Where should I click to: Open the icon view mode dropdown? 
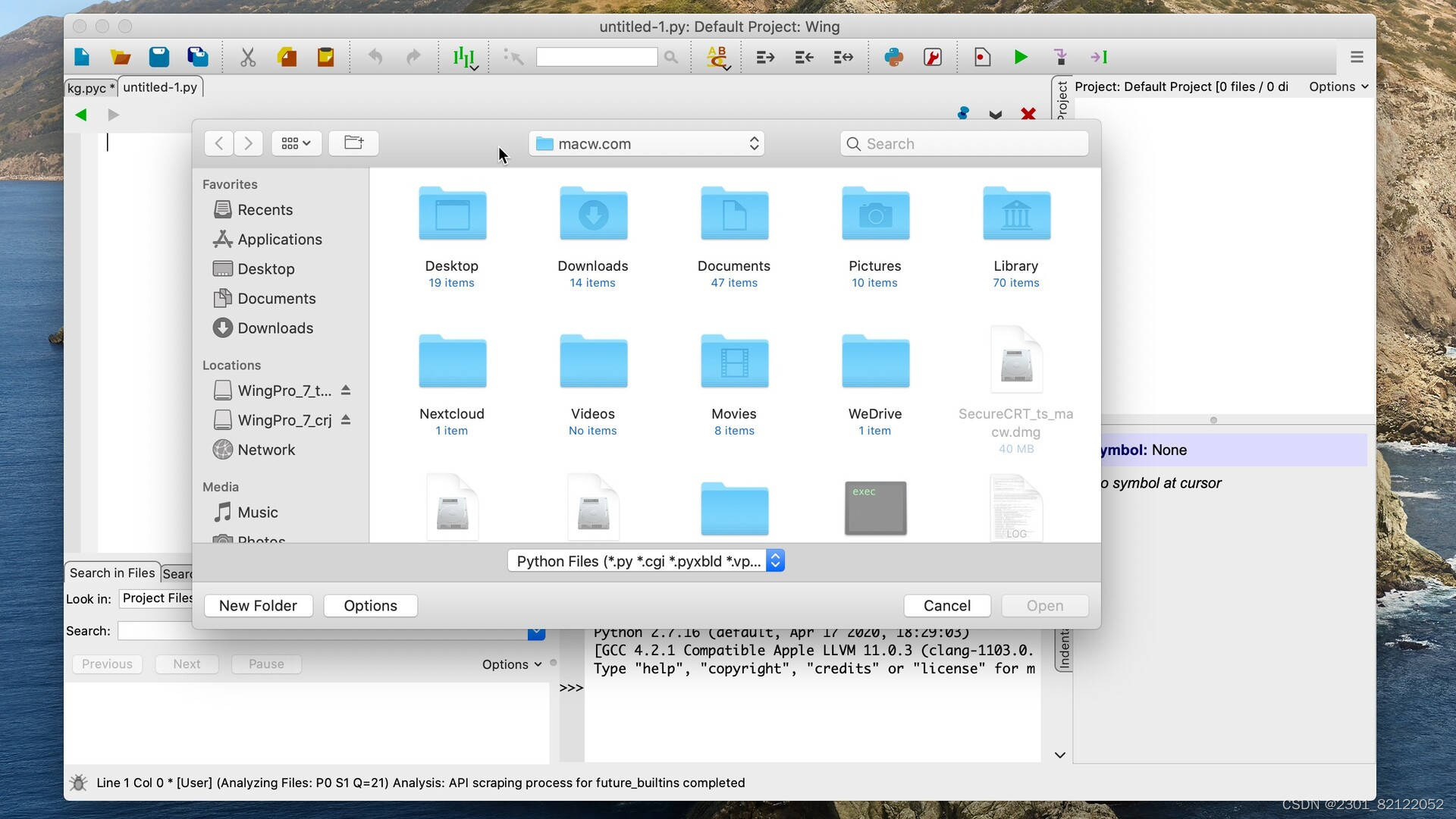pos(297,143)
